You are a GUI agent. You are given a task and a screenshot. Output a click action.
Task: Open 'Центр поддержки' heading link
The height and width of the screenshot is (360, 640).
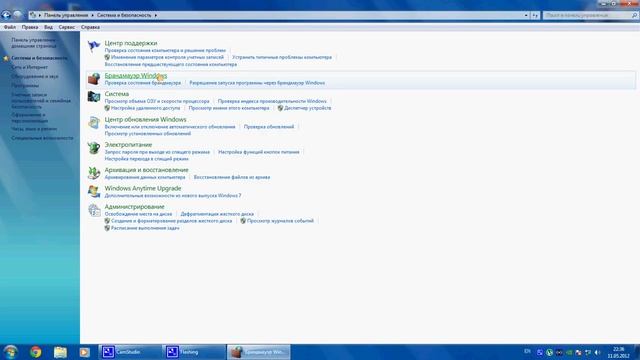(x=131, y=43)
